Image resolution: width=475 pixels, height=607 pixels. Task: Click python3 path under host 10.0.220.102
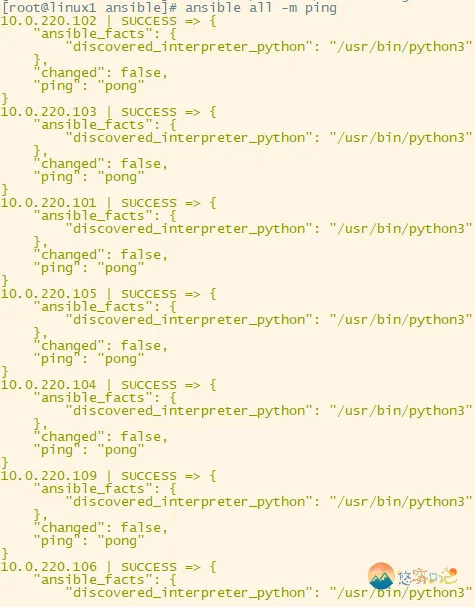click(401, 47)
